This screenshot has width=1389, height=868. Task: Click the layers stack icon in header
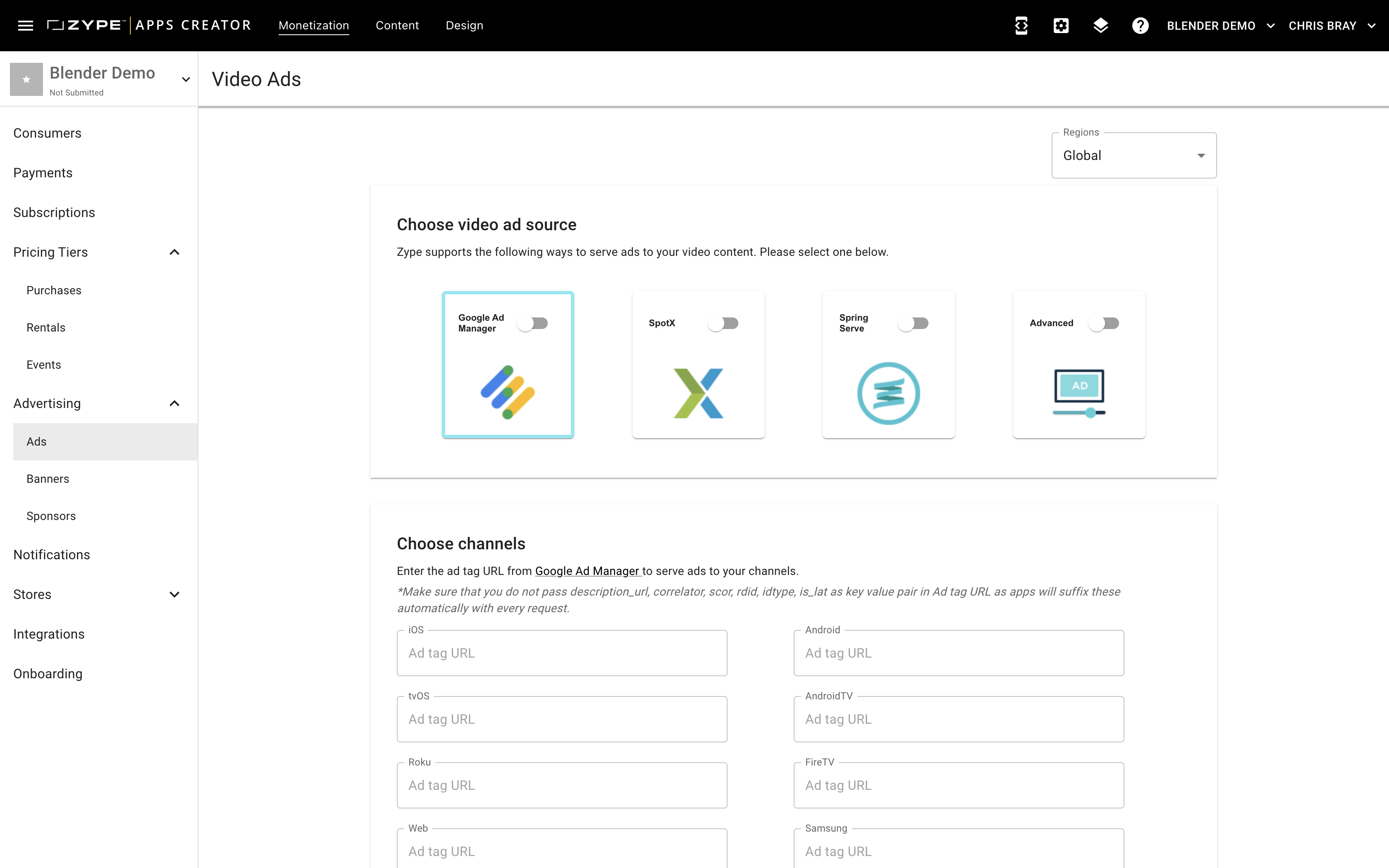(x=1100, y=25)
